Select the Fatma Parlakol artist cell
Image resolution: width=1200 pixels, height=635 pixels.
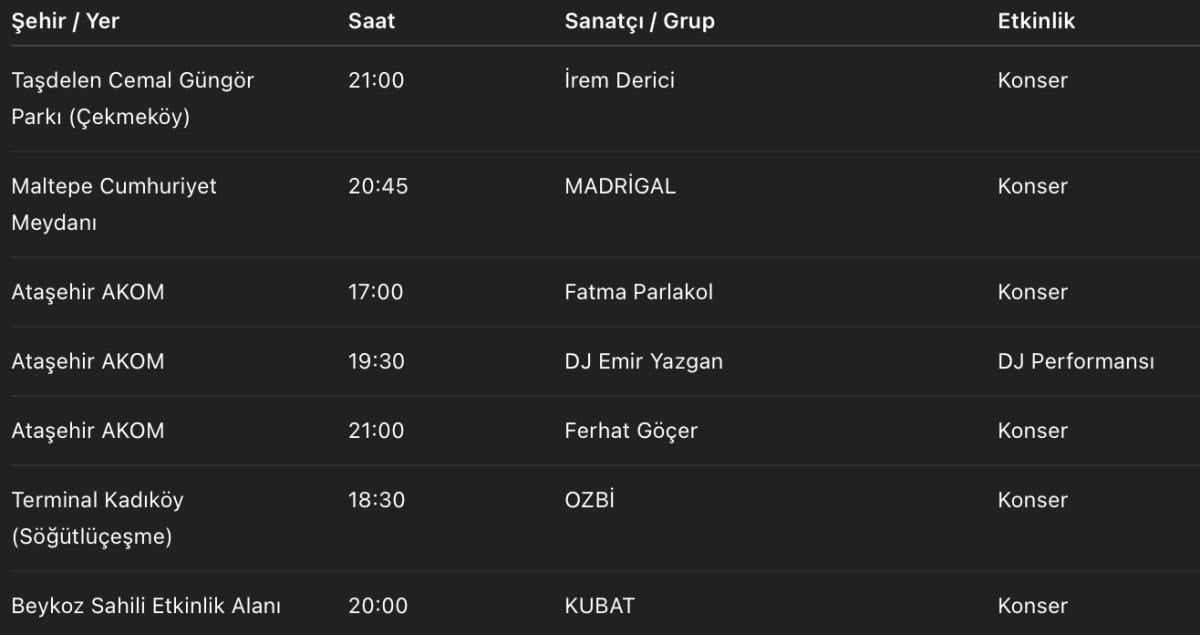638,292
